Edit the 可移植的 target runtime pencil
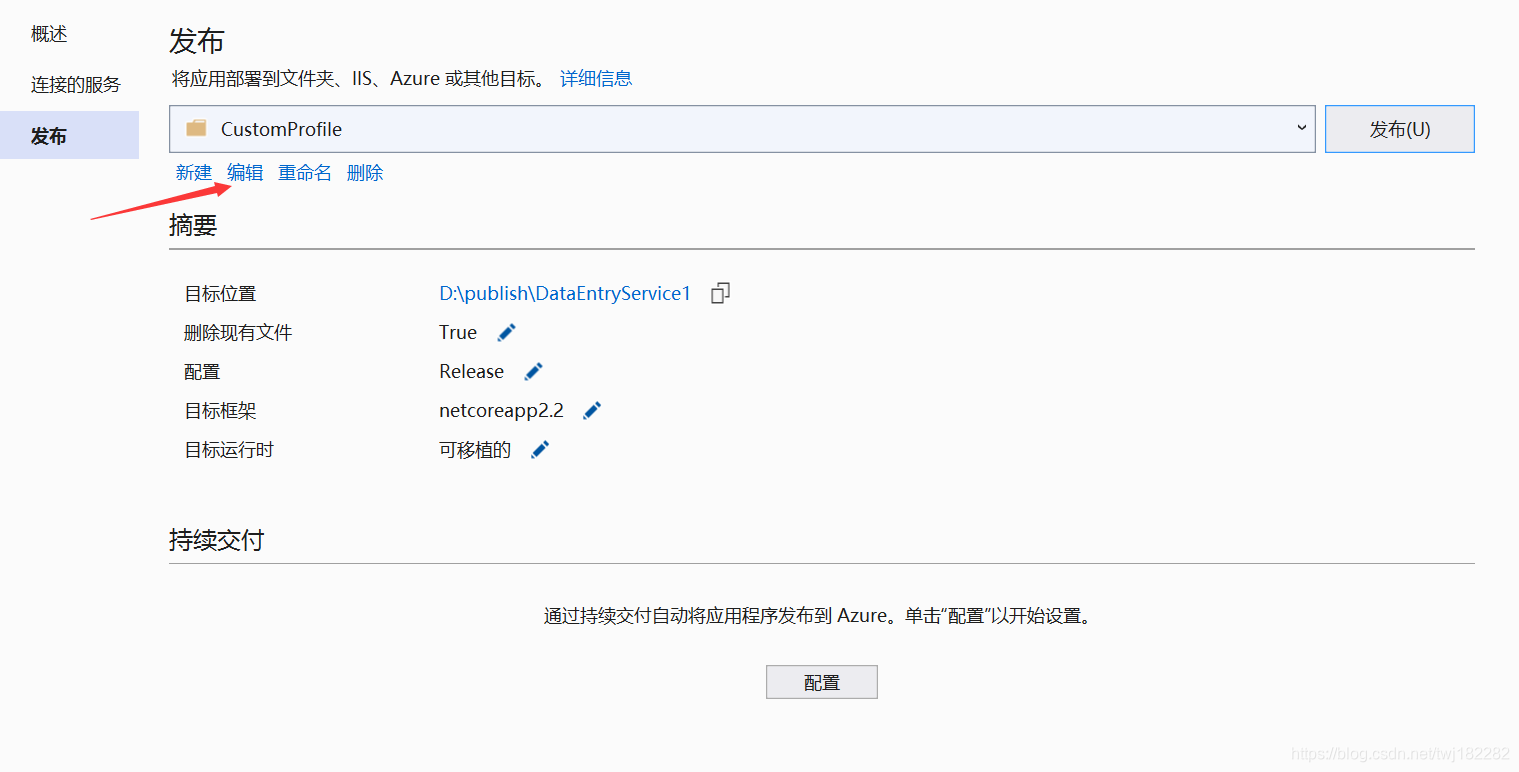The width and height of the screenshot is (1519, 772). click(540, 450)
